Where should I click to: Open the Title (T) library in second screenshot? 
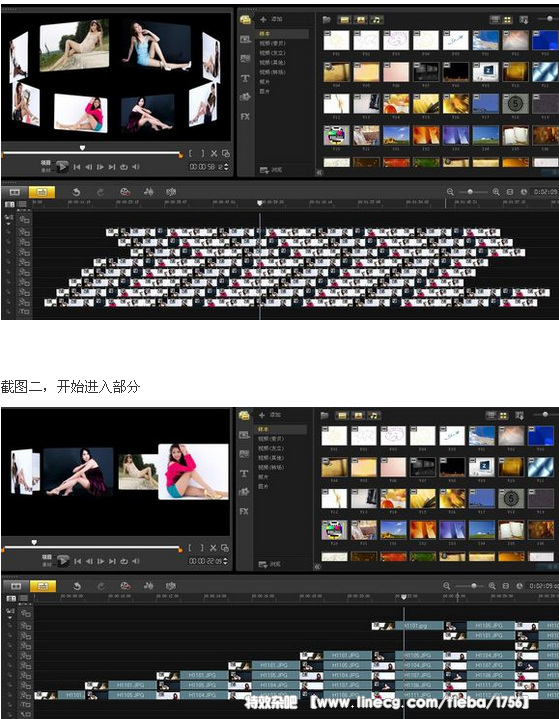tap(244, 473)
